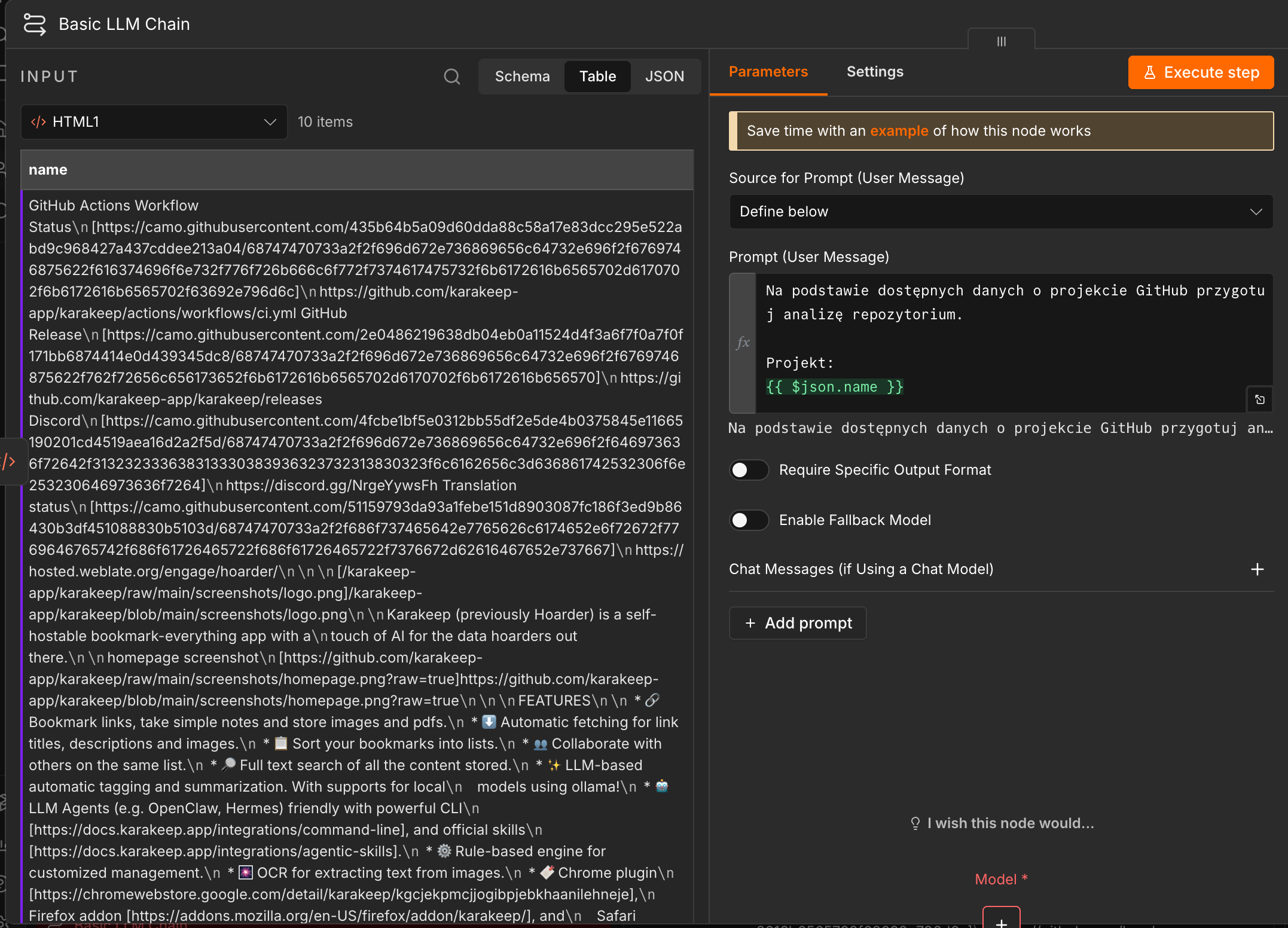Click the 'GitHub Actions Workflow' cell text

(114, 206)
